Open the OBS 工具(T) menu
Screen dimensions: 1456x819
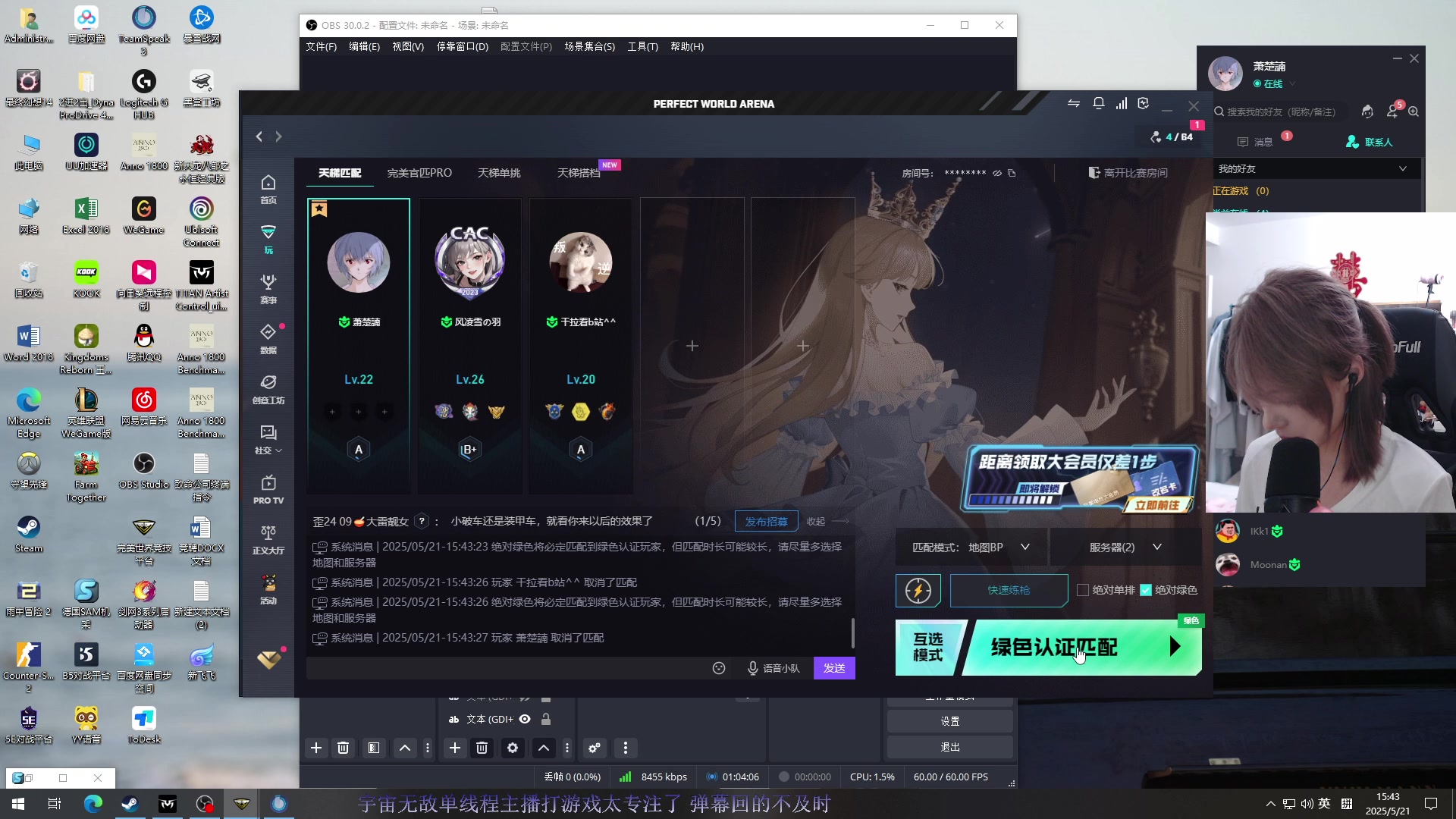(642, 46)
